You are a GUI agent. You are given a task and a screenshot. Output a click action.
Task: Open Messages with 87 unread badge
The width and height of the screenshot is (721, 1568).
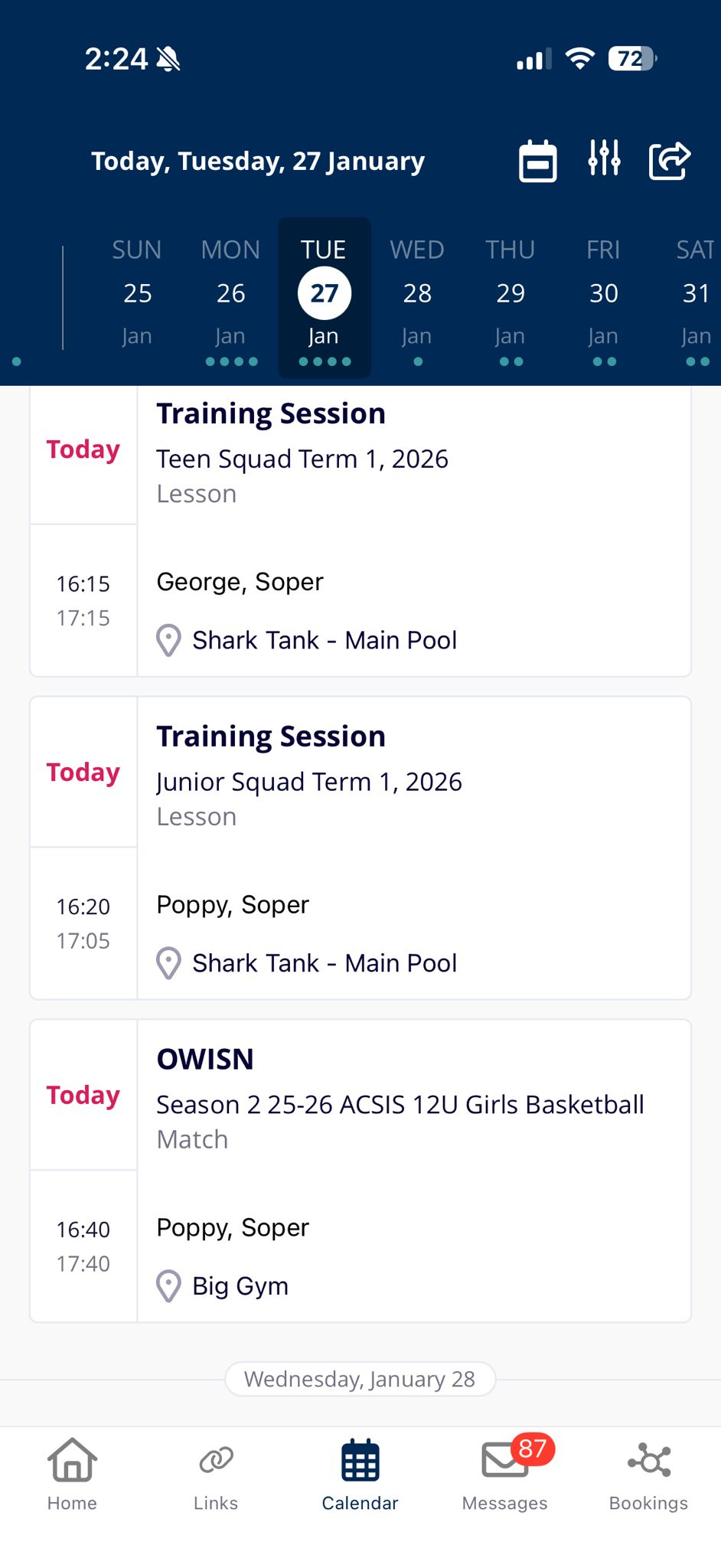coord(505,1473)
